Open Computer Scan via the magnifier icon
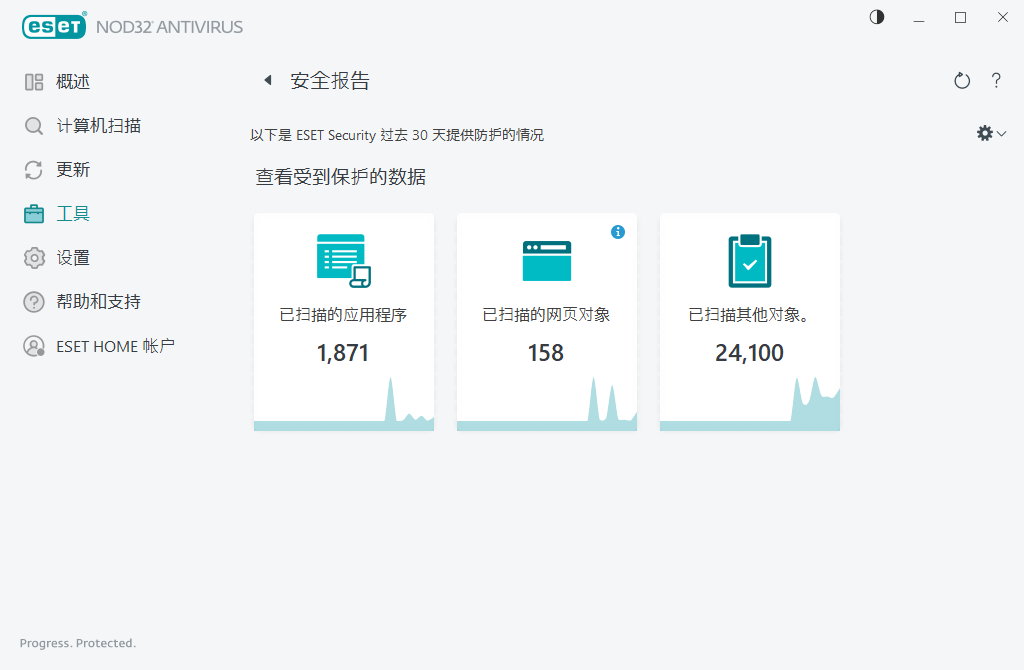The height and width of the screenshot is (670, 1024). [x=33, y=125]
